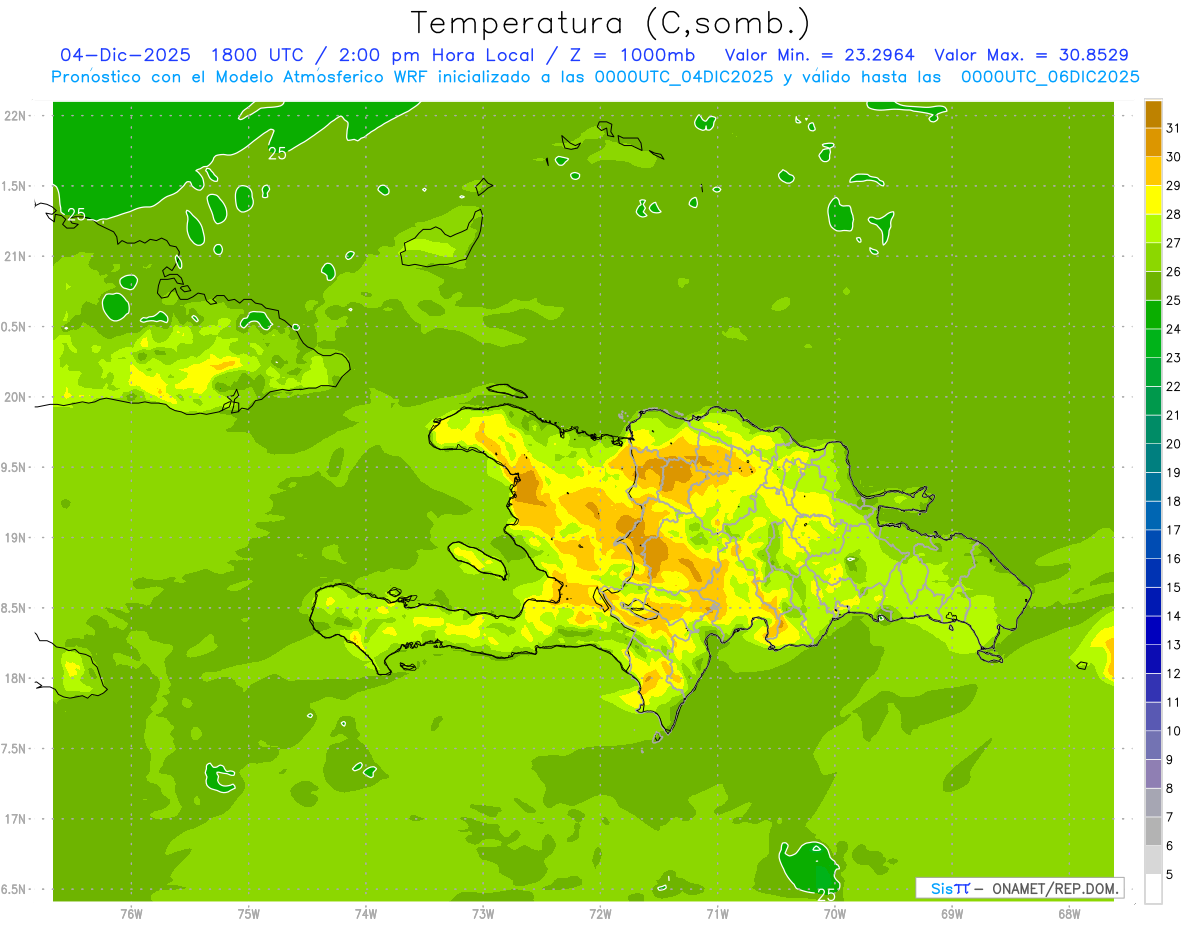This screenshot has width=1200, height=927.
Task: Click the '19N' latitude label
Action: pyautogui.click(x=14, y=538)
